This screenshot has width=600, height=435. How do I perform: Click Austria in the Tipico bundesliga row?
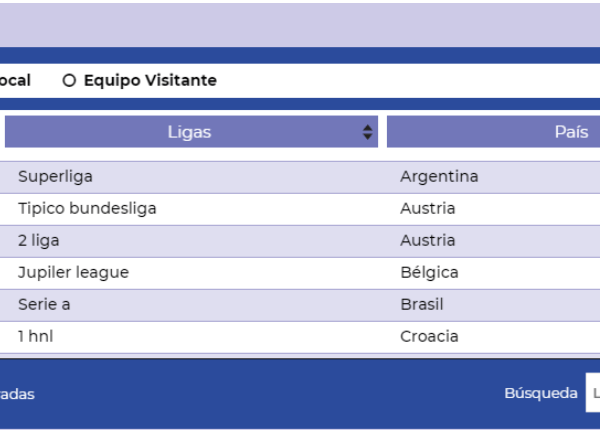coord(427,209)
